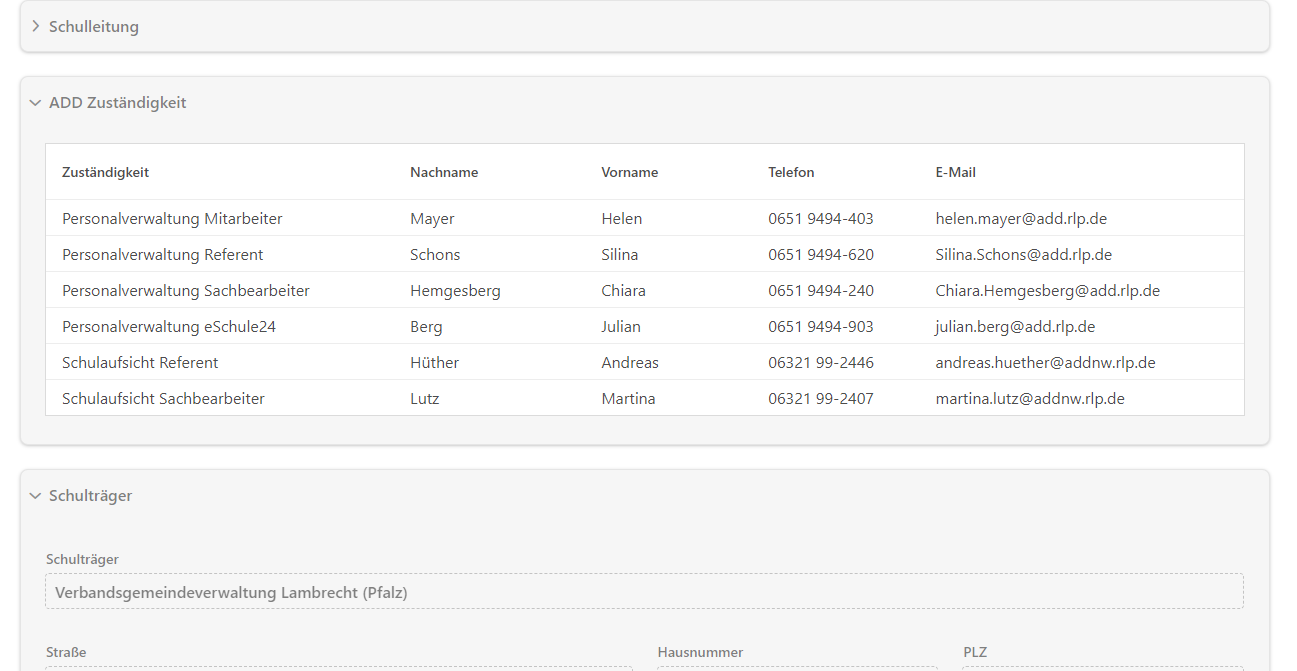Click email Chiara.Hemgesberg@add.rlp.de
This screenshot has width=1297, height=671.
click(1047, 291)
